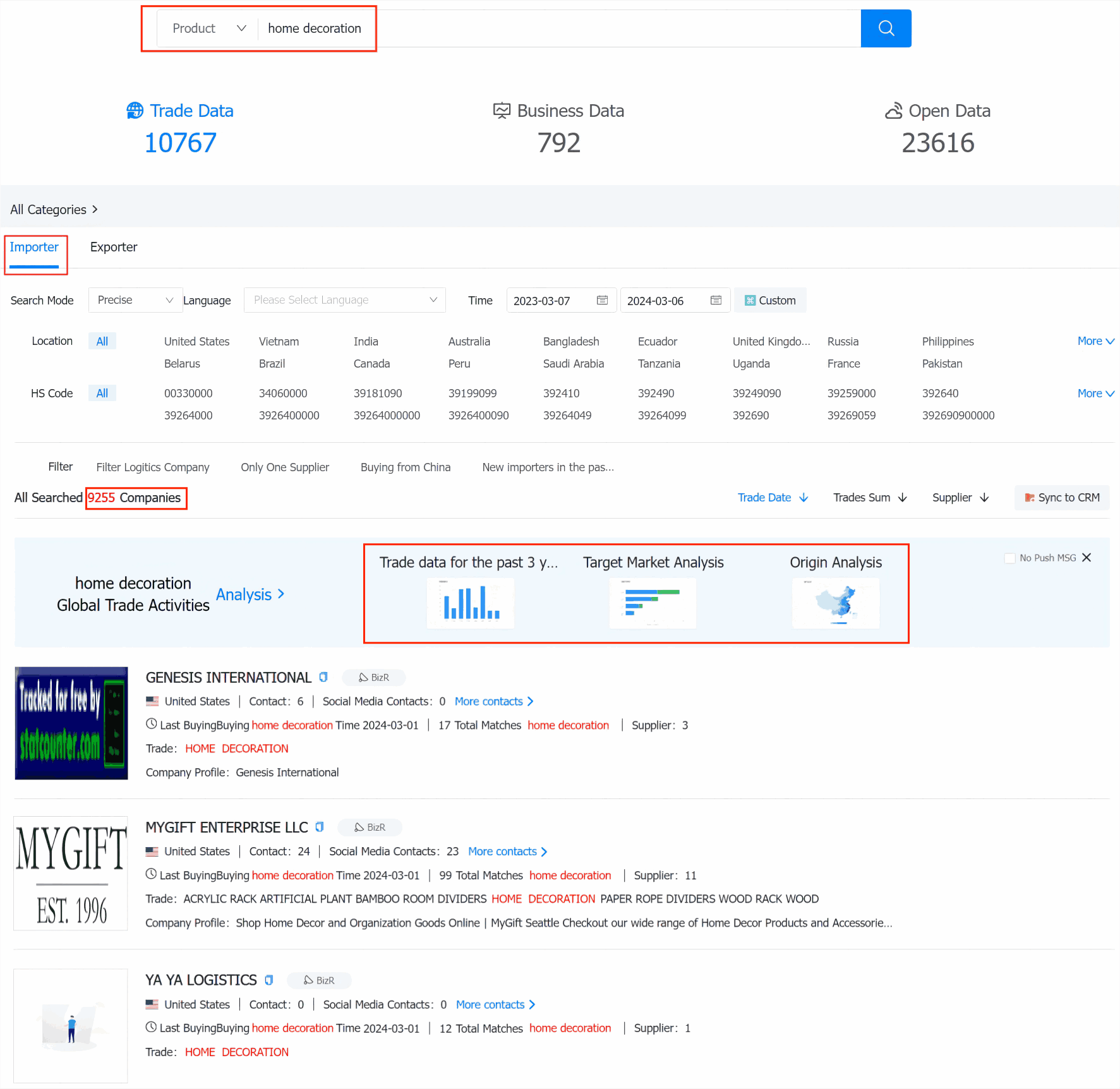Open More contacts link for MYGIFT ENTERPRISE
Viewport: 1120px width, 1089px height.
(x=507, y=851)
